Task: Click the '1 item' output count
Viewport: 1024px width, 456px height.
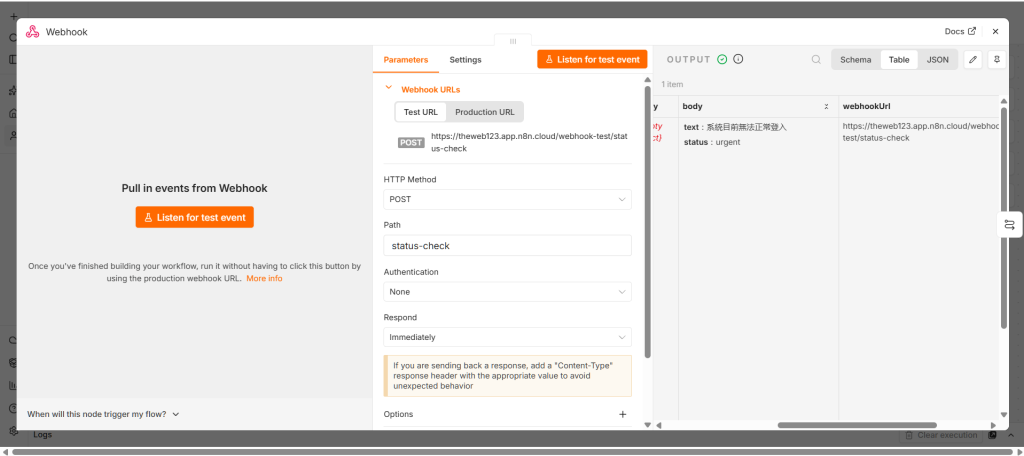Action: [672, 84]
